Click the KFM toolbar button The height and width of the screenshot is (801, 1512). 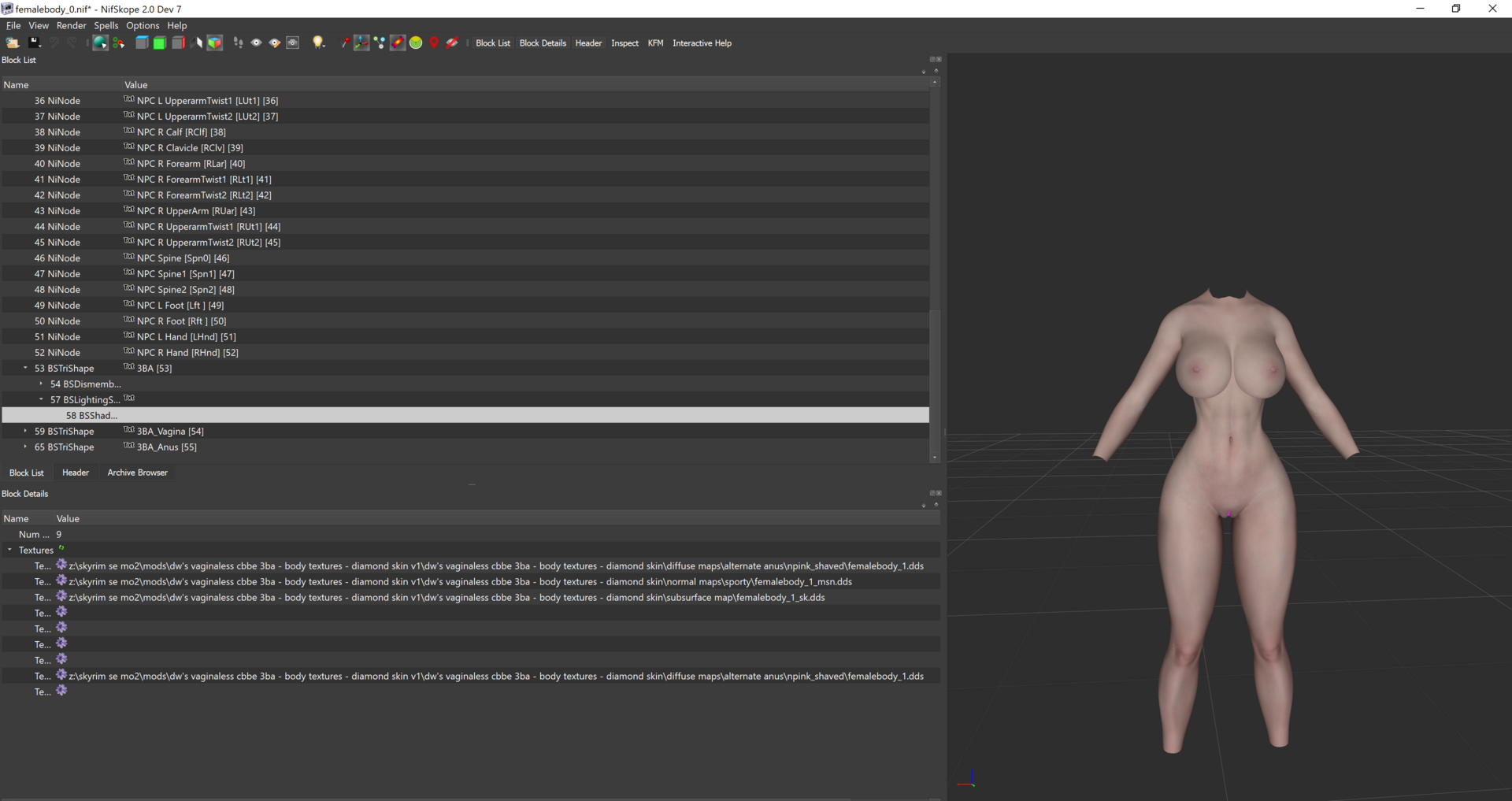click(x=655, y=43)
